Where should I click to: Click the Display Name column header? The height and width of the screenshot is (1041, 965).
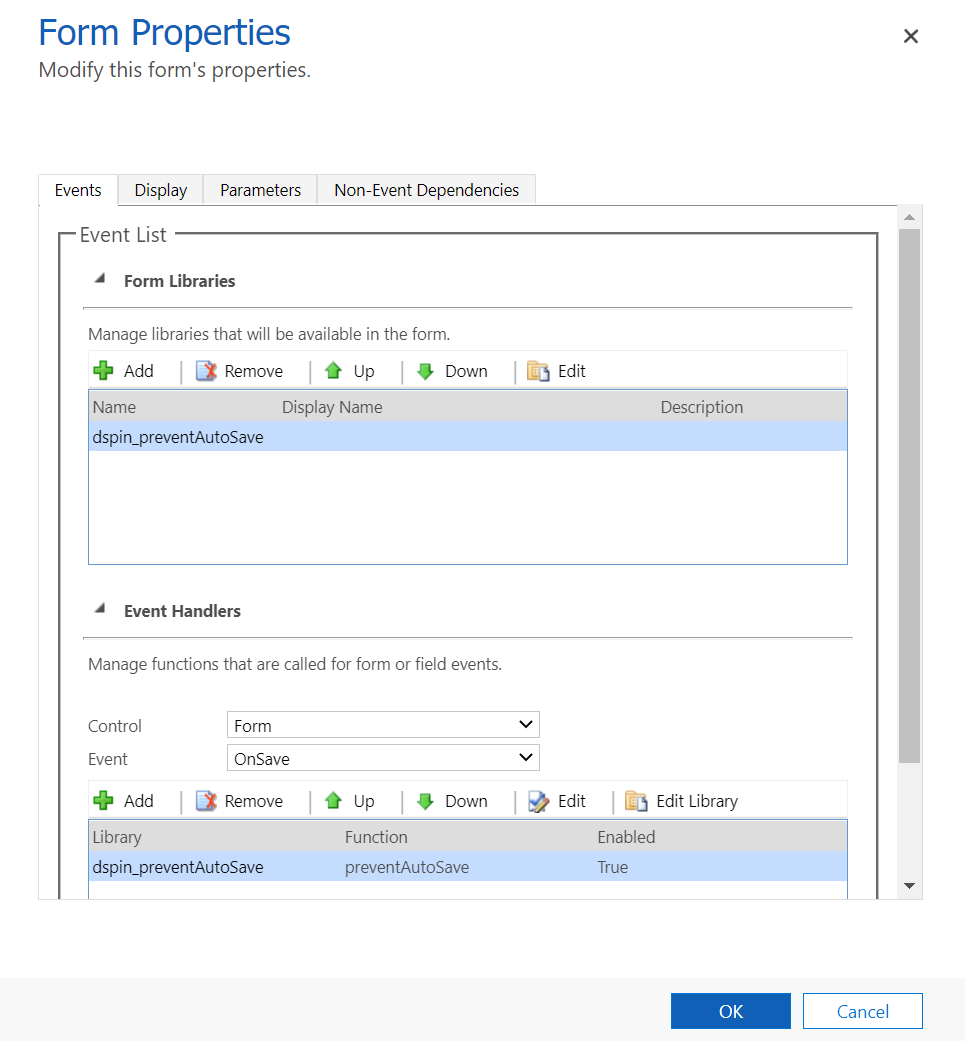[332, 407]
